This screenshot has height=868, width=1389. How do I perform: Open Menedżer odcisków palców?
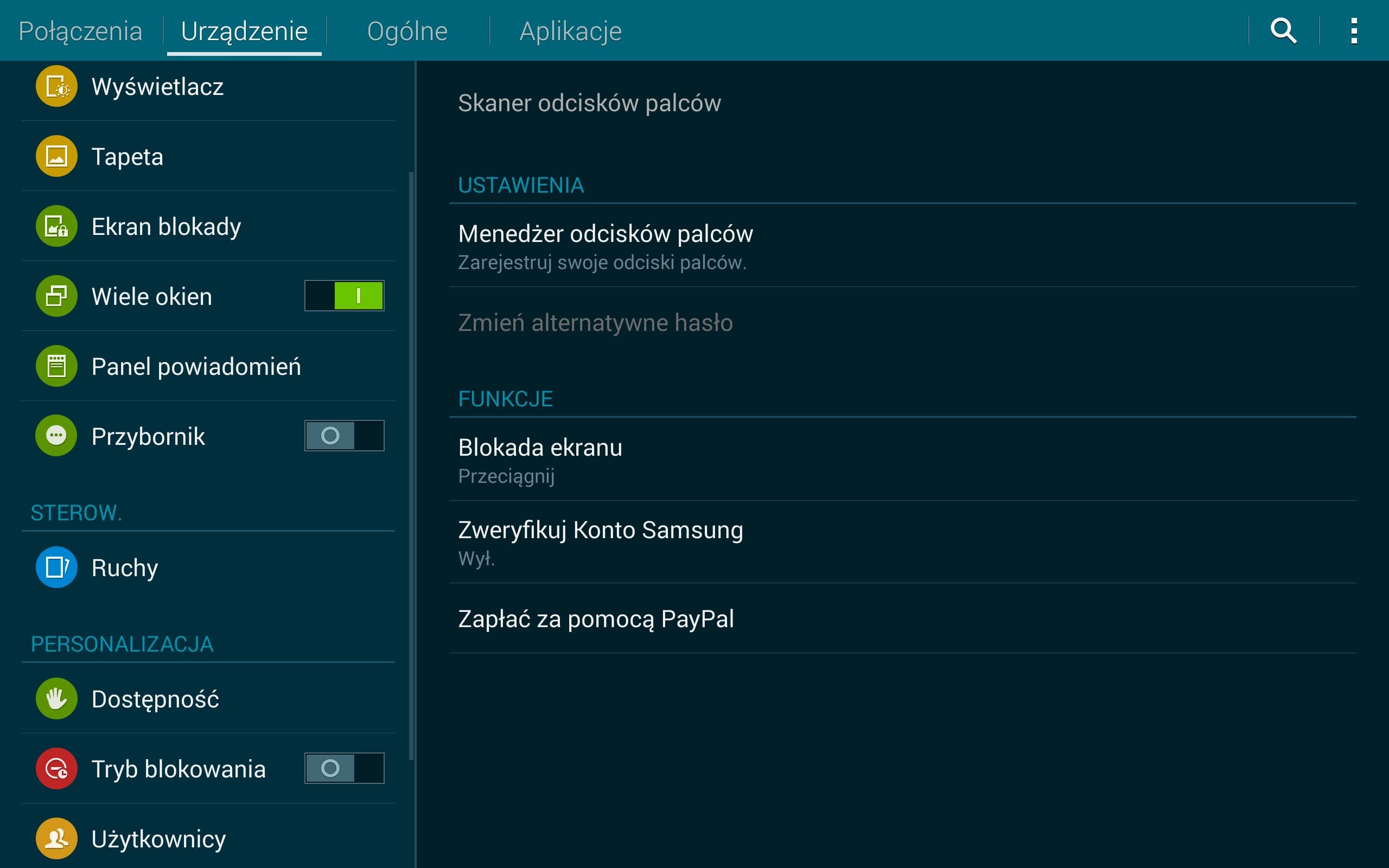tap(902, 246)
